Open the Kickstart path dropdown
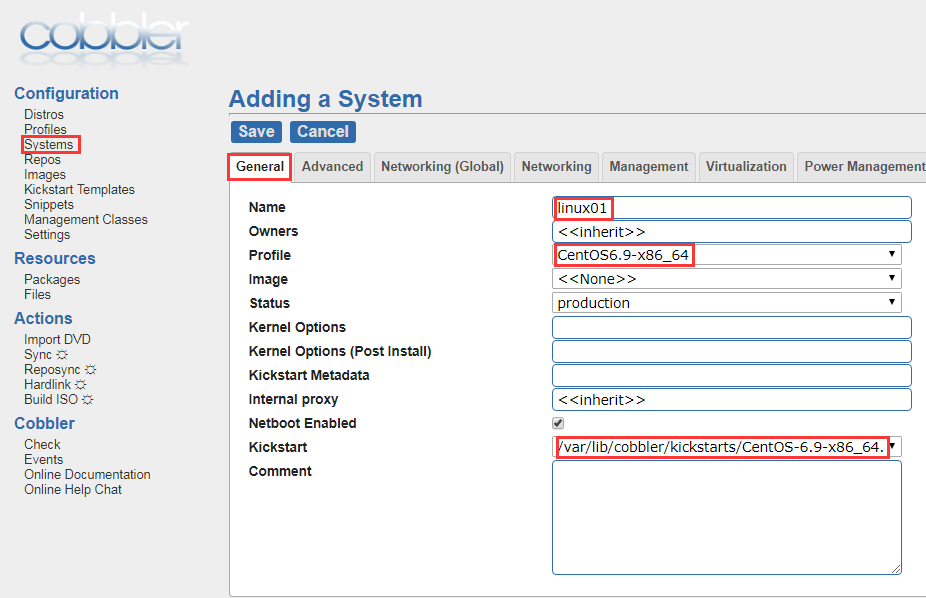This screenshot has width=926, height=598. pos(727,447)
